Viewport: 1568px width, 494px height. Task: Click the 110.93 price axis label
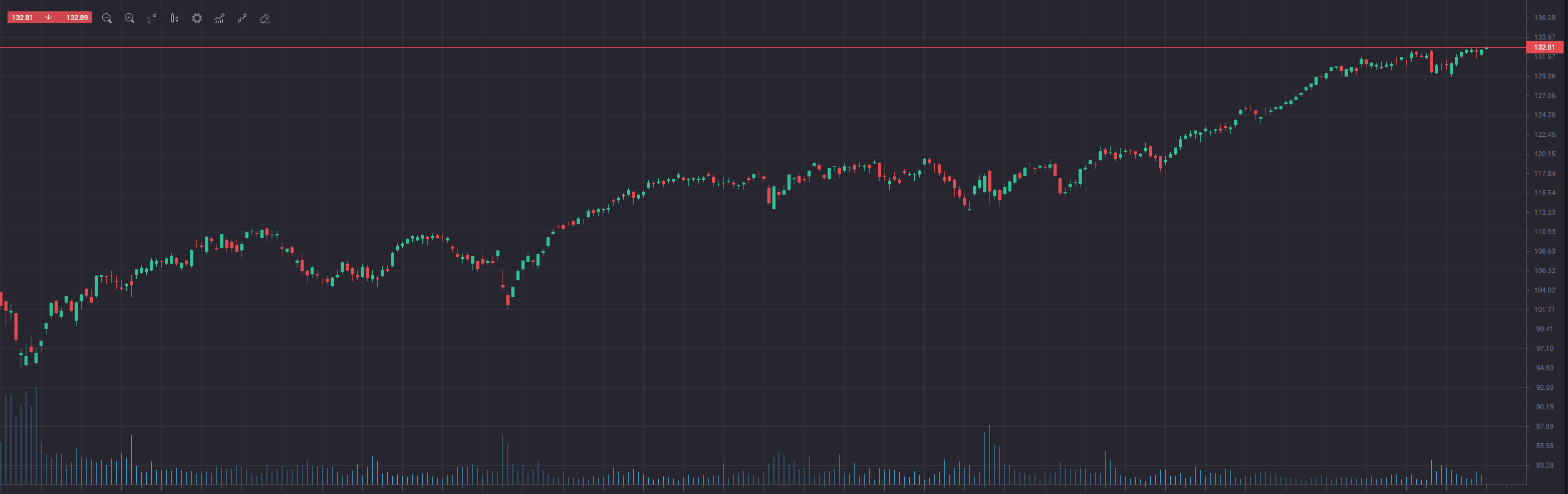(1544, 232)
